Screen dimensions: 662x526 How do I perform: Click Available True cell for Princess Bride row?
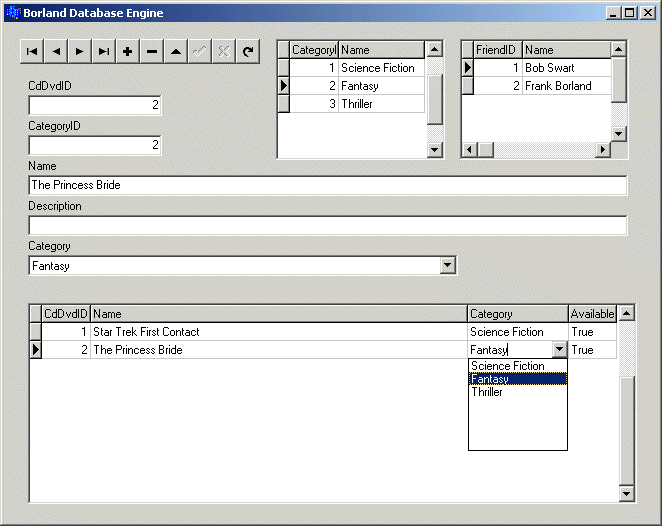pos(592,350)
